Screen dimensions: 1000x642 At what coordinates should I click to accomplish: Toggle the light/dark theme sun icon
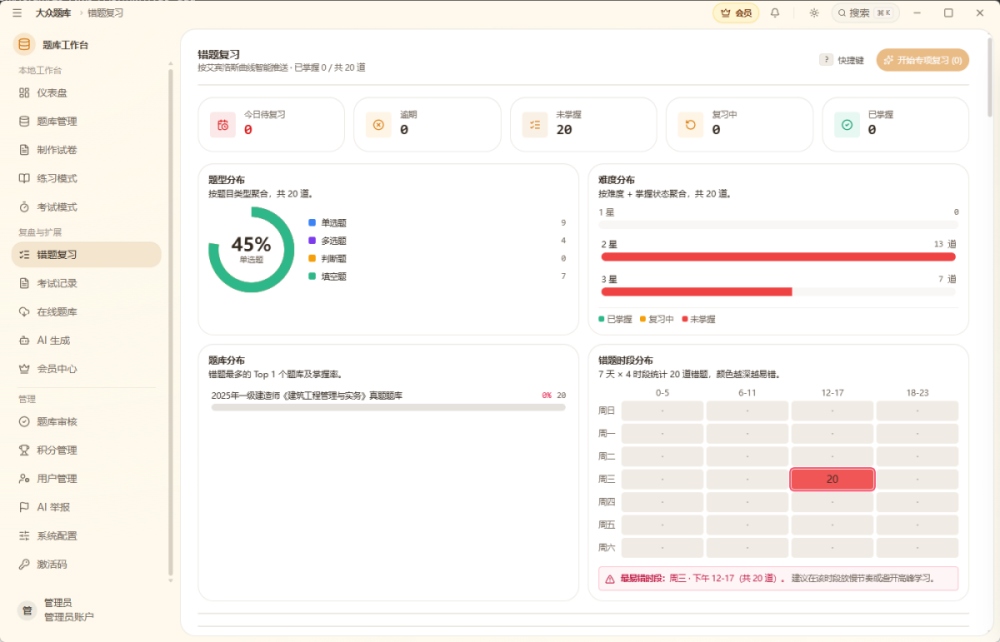click(814, 13)
